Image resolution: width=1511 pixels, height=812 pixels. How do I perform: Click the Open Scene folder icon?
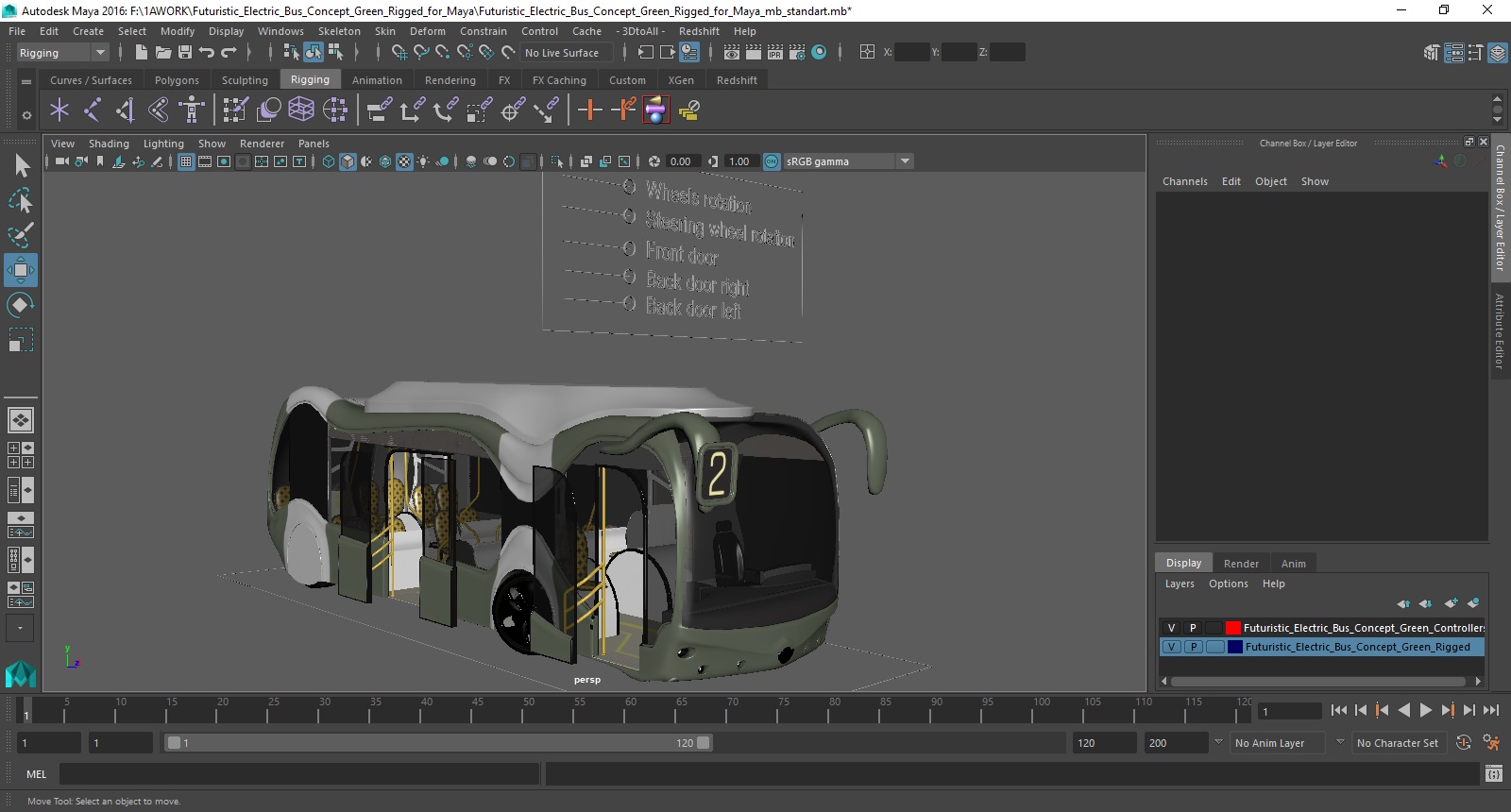(x=163, y=53)
